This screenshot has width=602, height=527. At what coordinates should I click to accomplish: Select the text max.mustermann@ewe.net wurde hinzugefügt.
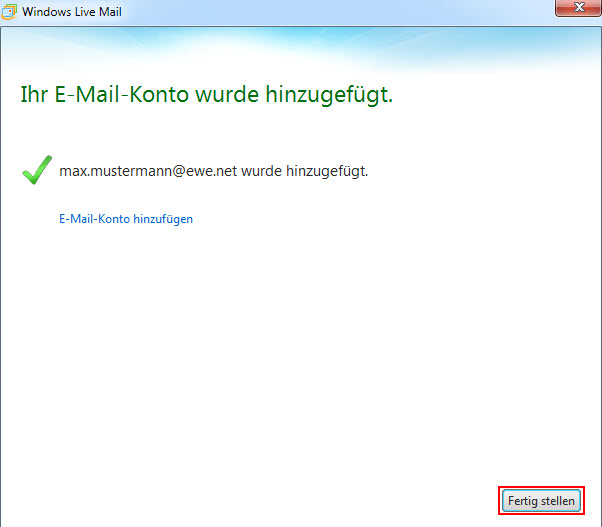click(213, 171)
